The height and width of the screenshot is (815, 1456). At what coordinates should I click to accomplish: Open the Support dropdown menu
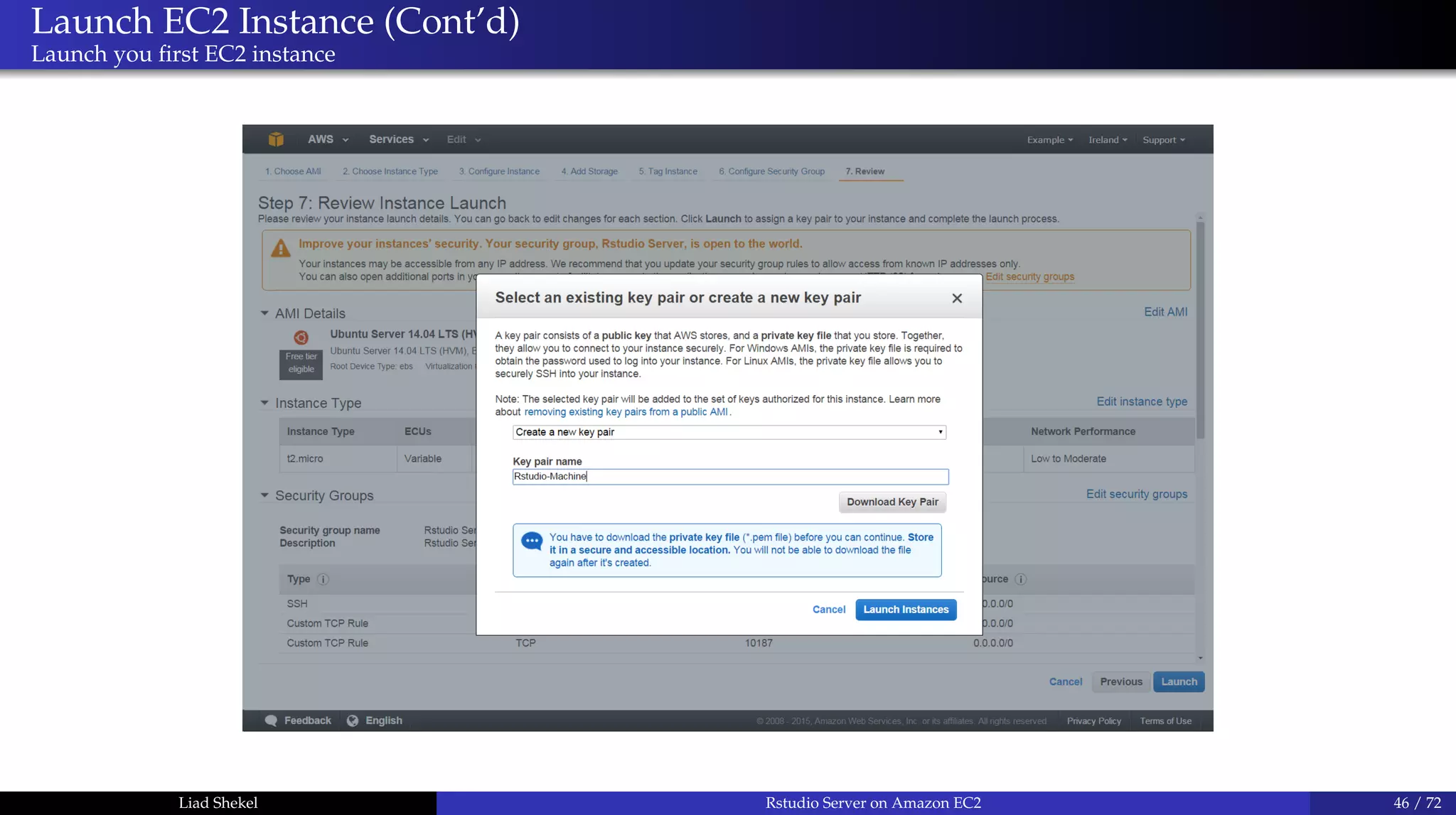pos(1164,140)
